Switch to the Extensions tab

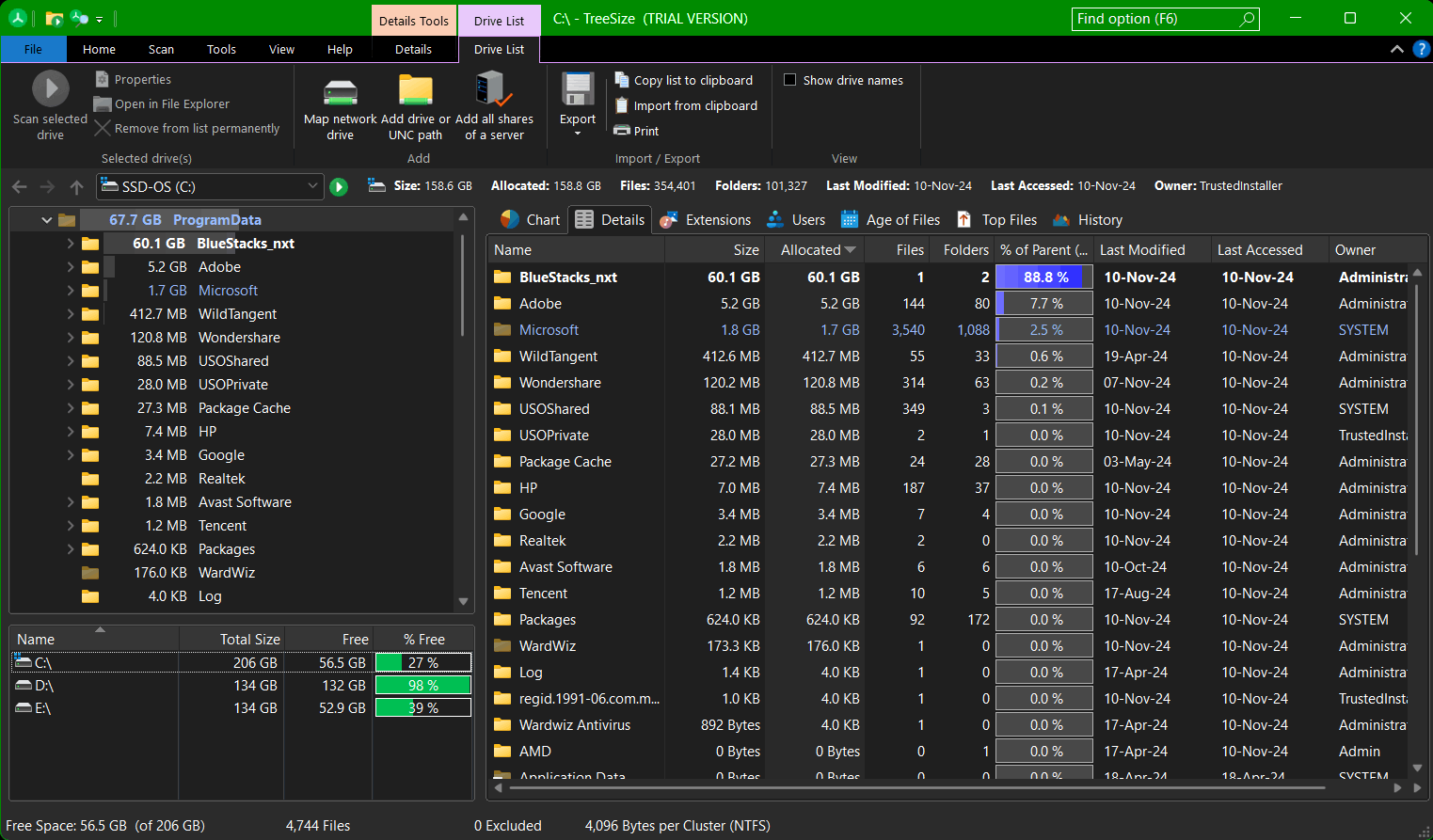pyautogui.click(x=706, y=219)
